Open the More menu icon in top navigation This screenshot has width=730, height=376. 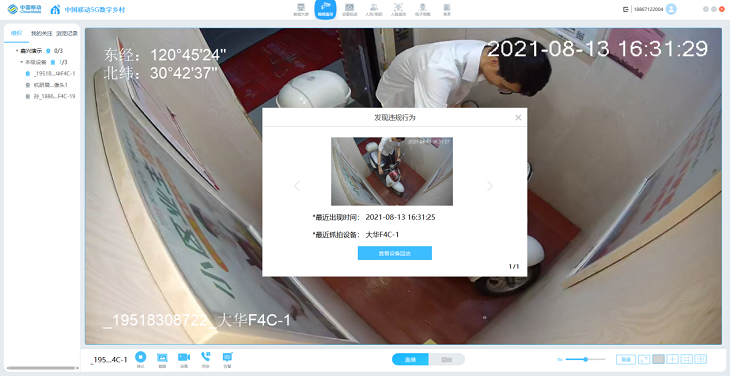coord(447,9)
